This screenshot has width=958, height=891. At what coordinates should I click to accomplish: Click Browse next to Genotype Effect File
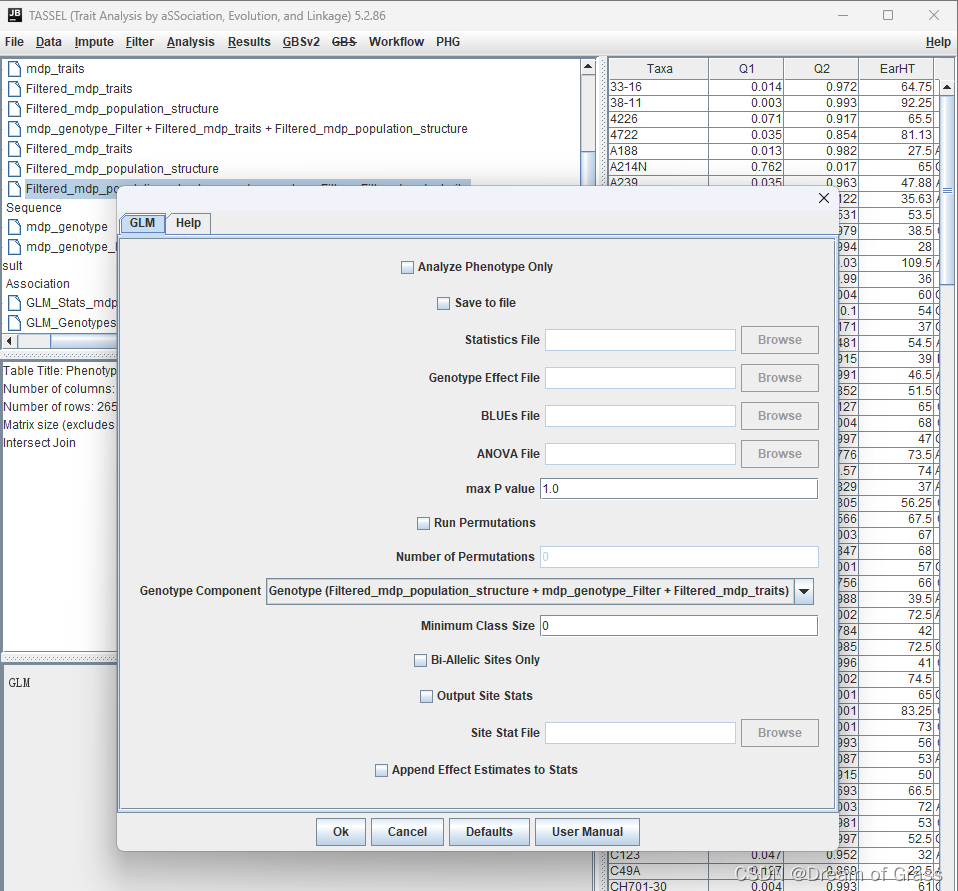pyautogui.click(x=780, y=378)
